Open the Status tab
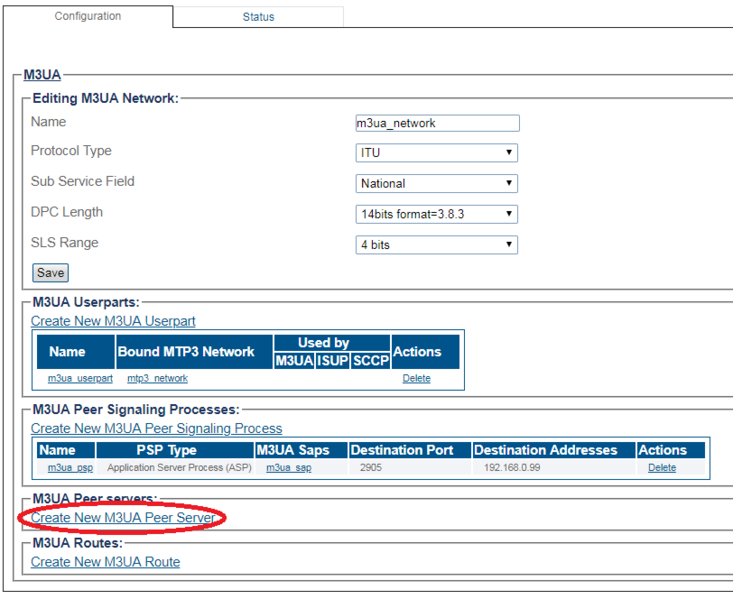733x599 pixels. (258, 17)
